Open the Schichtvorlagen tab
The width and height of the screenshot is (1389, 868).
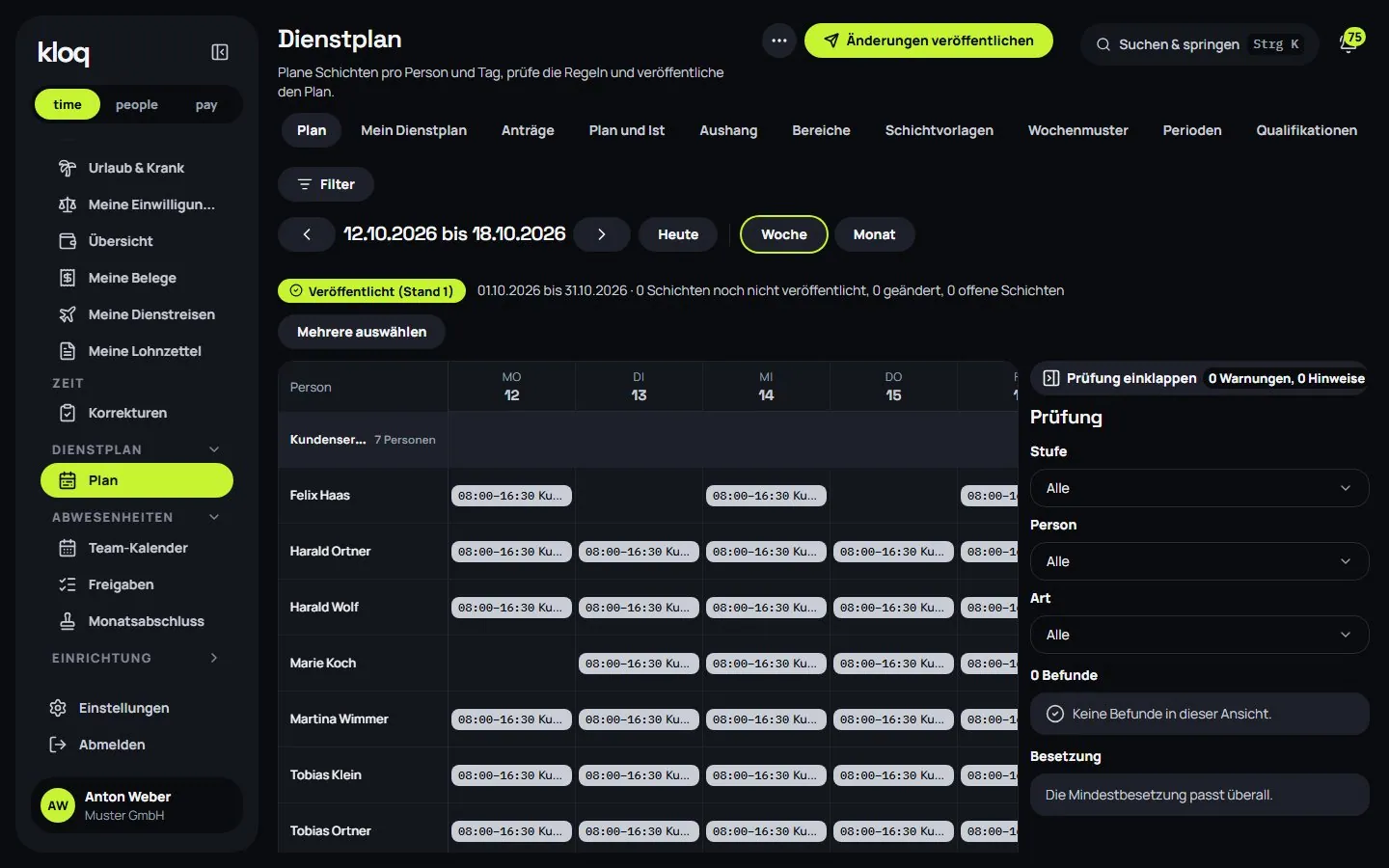pos(940,130)
